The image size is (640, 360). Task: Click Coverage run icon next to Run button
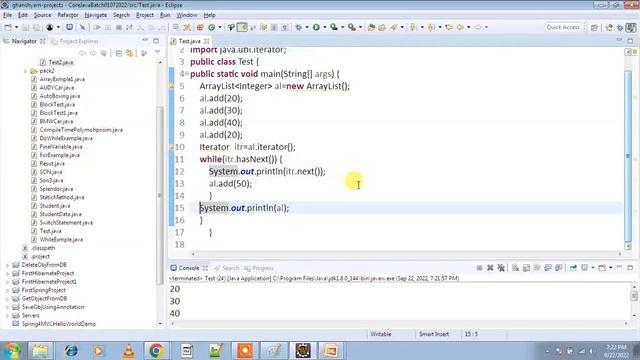(x=334, y=27)
